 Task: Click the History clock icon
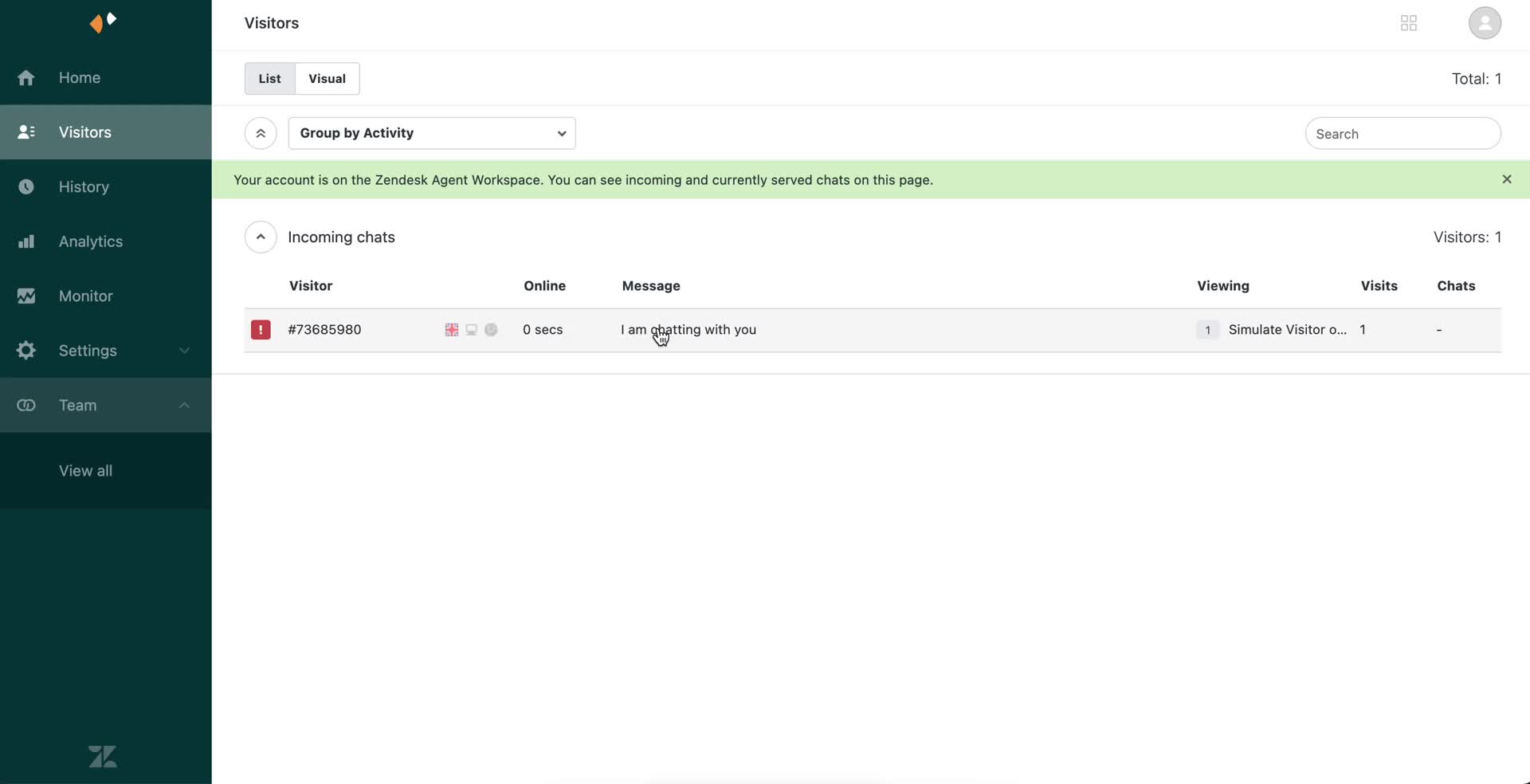point(26,187)
